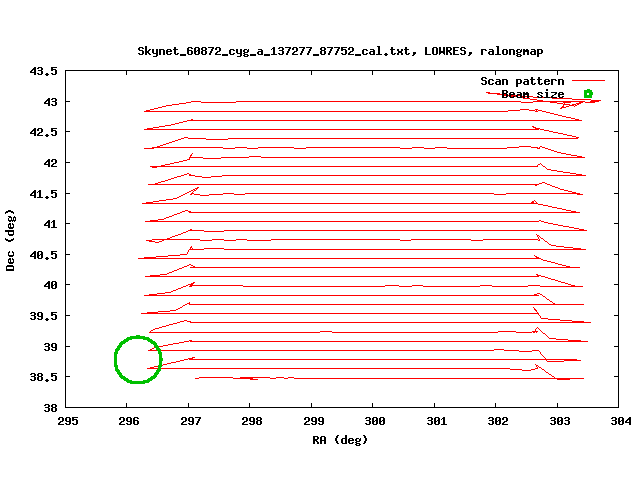640x480 pixels.
Task: Click the 'Scan pattern' legend label
Action: pos(522,81)
